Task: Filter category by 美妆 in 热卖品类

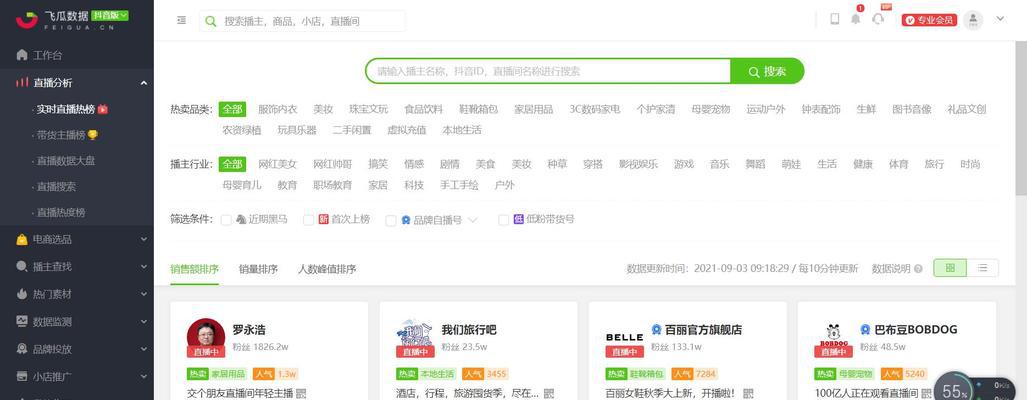Action: click(323, 109)
